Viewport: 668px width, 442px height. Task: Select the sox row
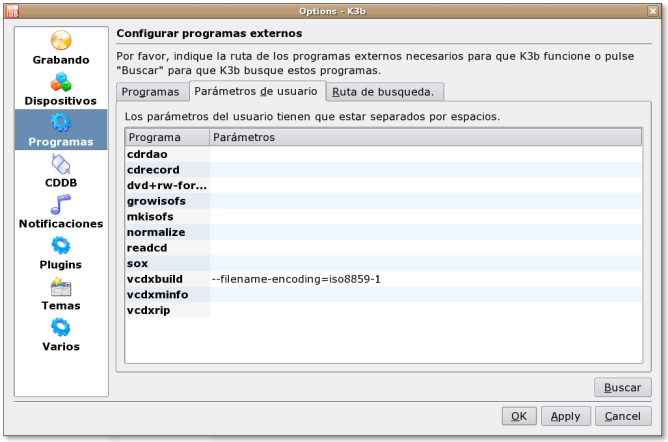(x=383, y=264)
